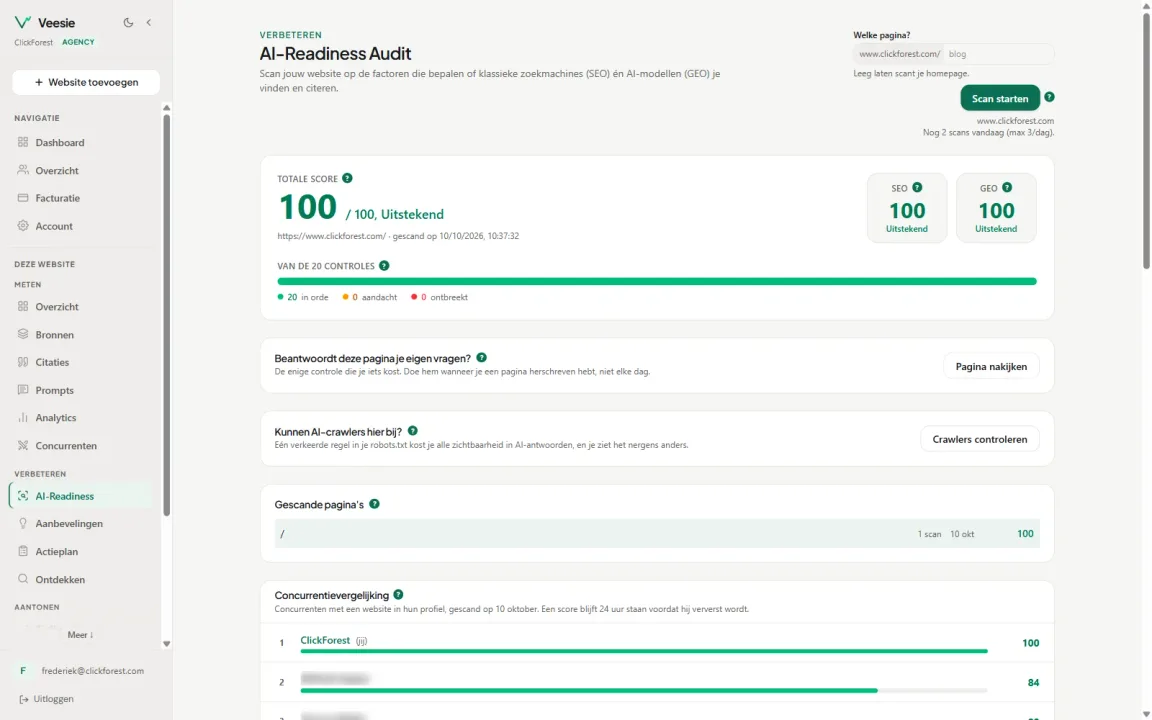Select Facturatie menu label
Image resolution: width=1152 pixels, height=720 pixels.
(57, 198)
